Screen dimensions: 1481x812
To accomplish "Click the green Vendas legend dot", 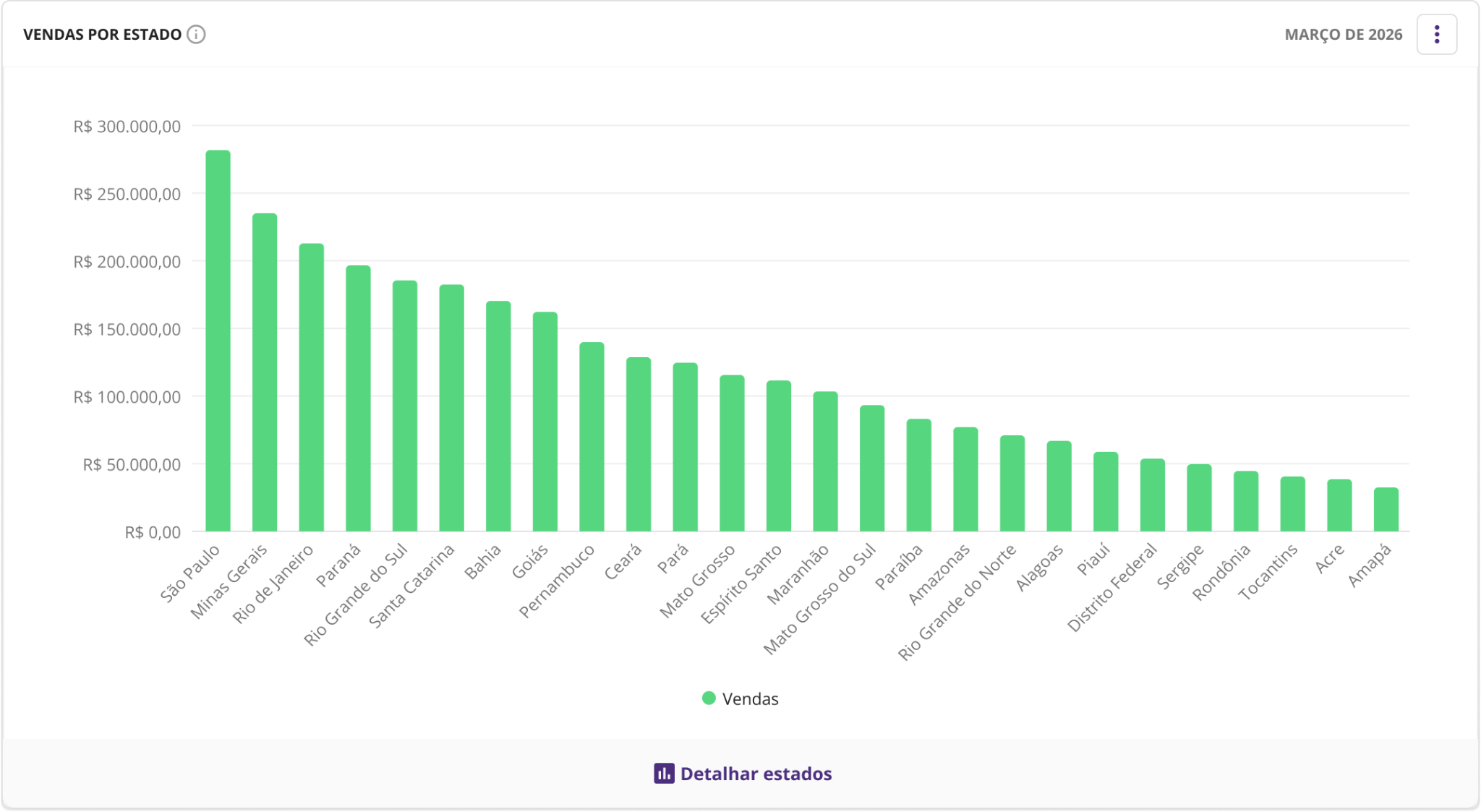I will pos(709,698).
